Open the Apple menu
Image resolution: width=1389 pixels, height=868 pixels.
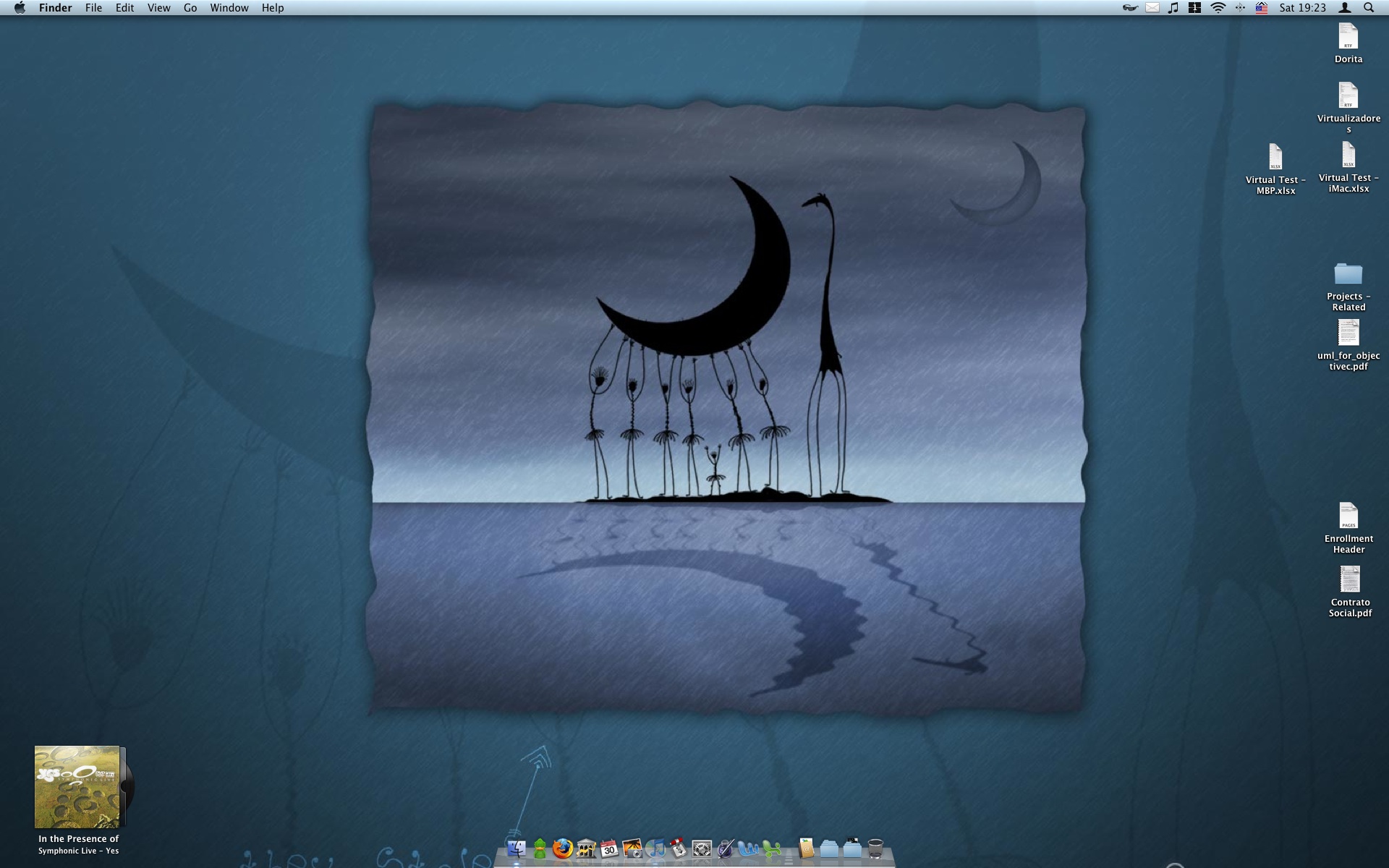pyautogui.click(x=20, y=8)
